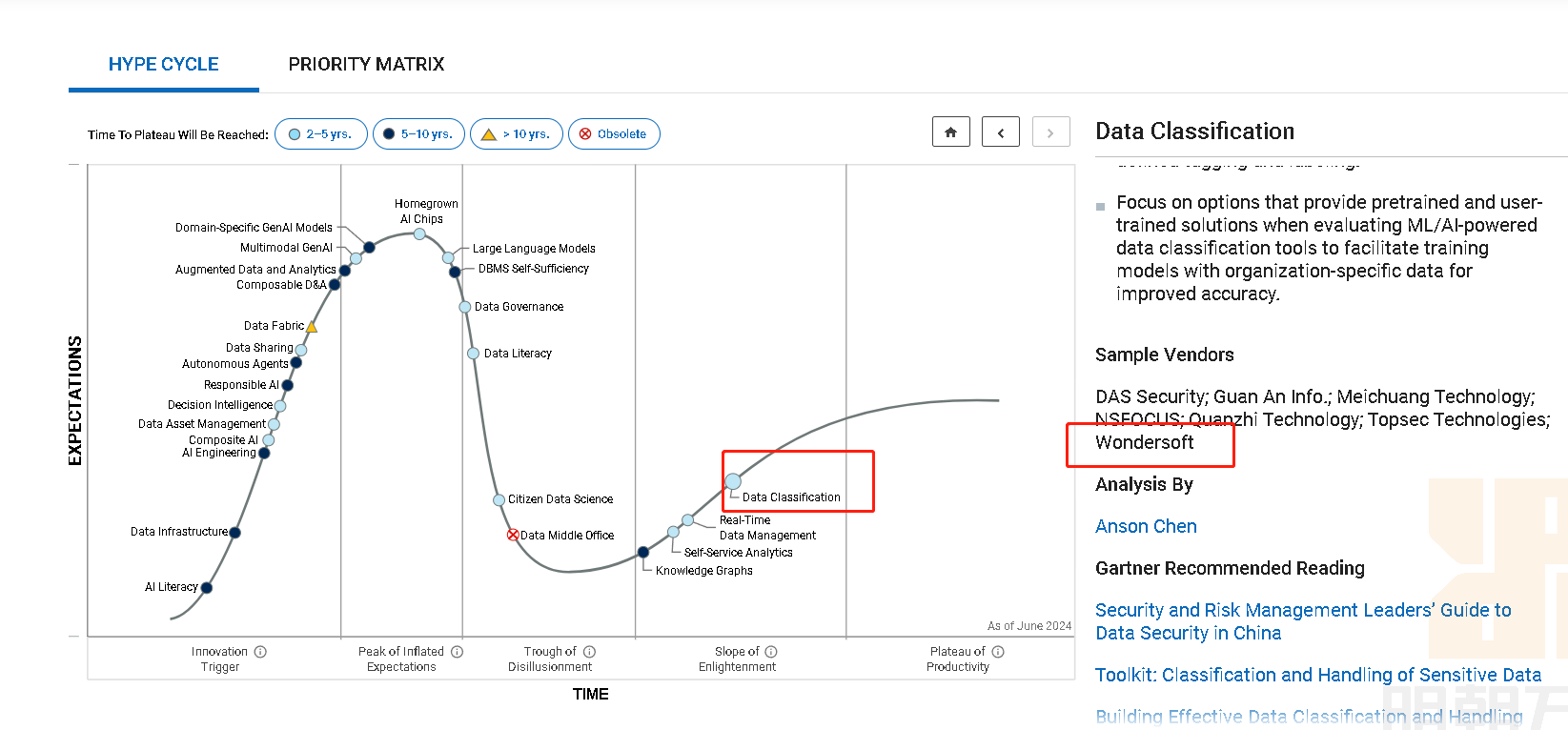Click info icon next to Plateau of Productivity
Viewport: 1568px width, 730px height.
tap(998, 652)
